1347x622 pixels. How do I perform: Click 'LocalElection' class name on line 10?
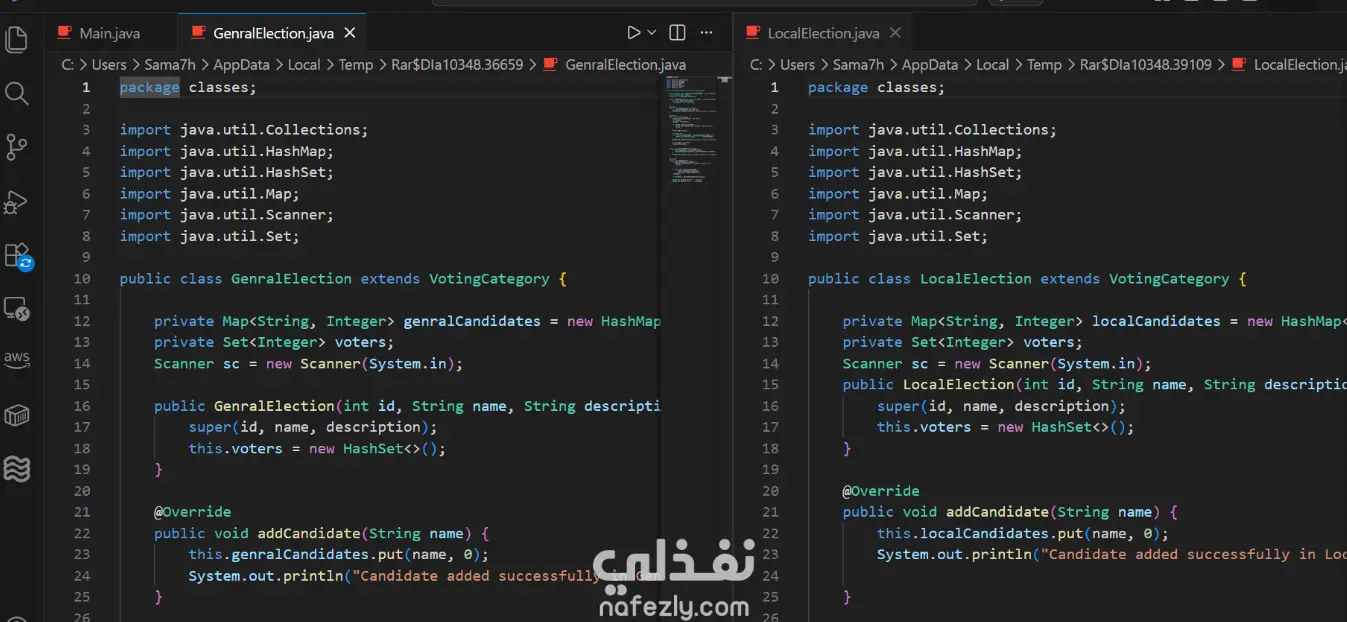click(x=975, y=279)
